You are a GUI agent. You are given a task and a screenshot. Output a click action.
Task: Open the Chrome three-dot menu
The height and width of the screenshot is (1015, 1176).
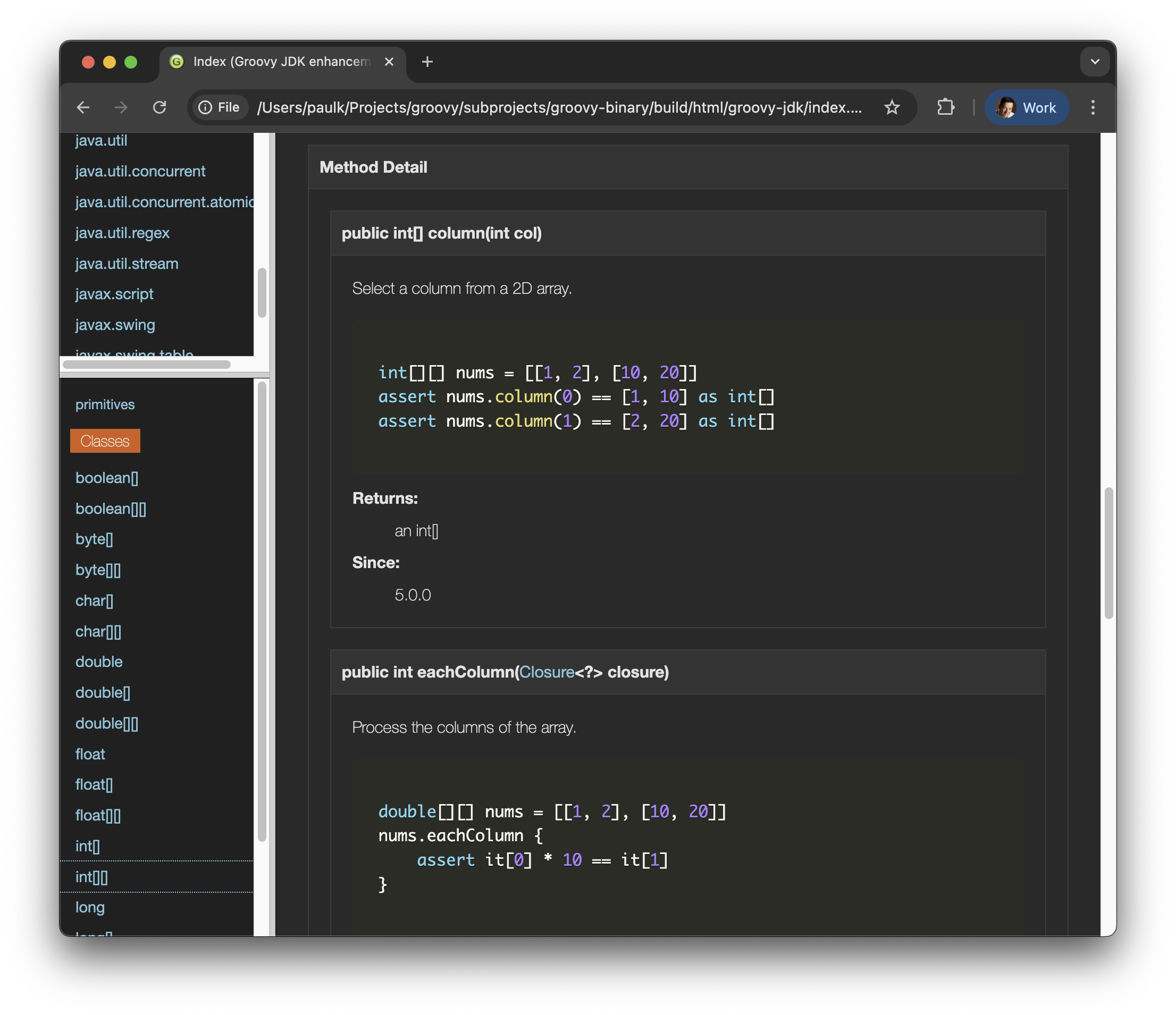(x=1093, y=107)
